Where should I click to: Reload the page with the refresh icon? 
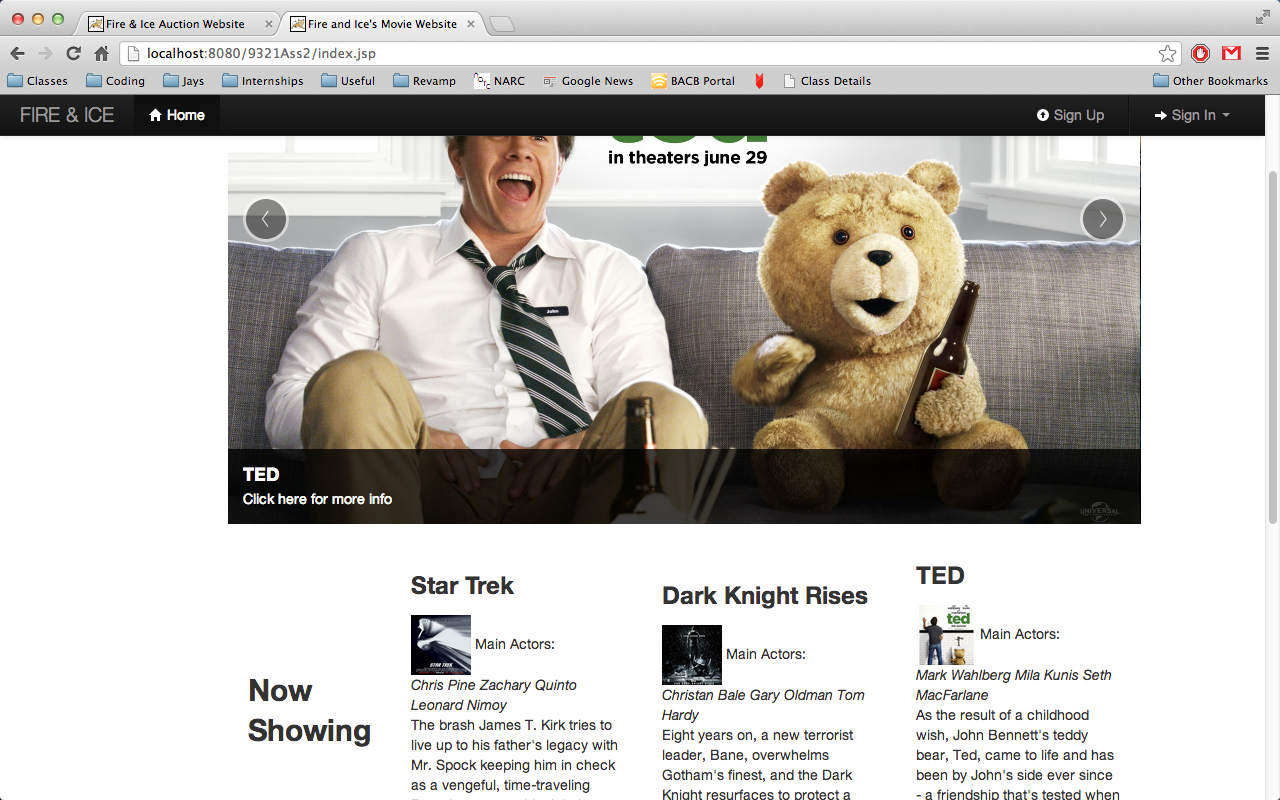(x=73, y=54)
